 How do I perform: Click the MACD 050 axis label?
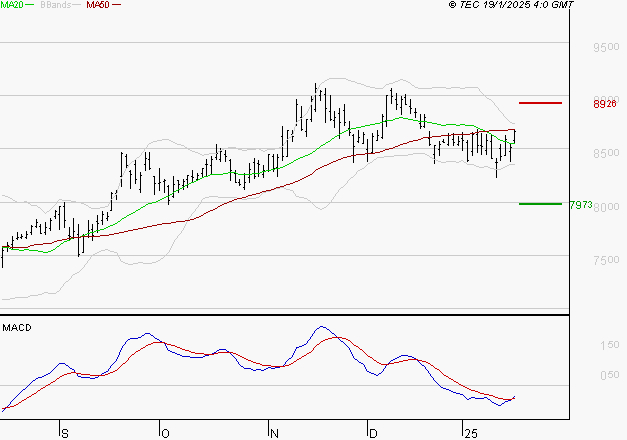(x=610, y=375)
